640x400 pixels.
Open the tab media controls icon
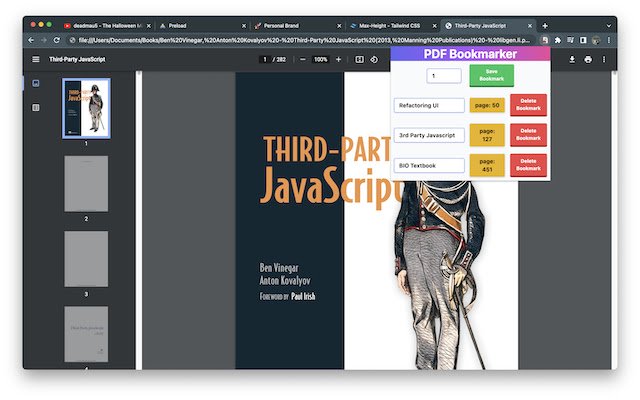pos(570,40)
